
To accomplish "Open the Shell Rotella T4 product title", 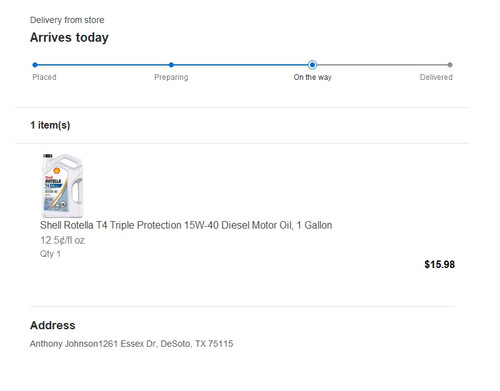I will (x=186, y=225).
